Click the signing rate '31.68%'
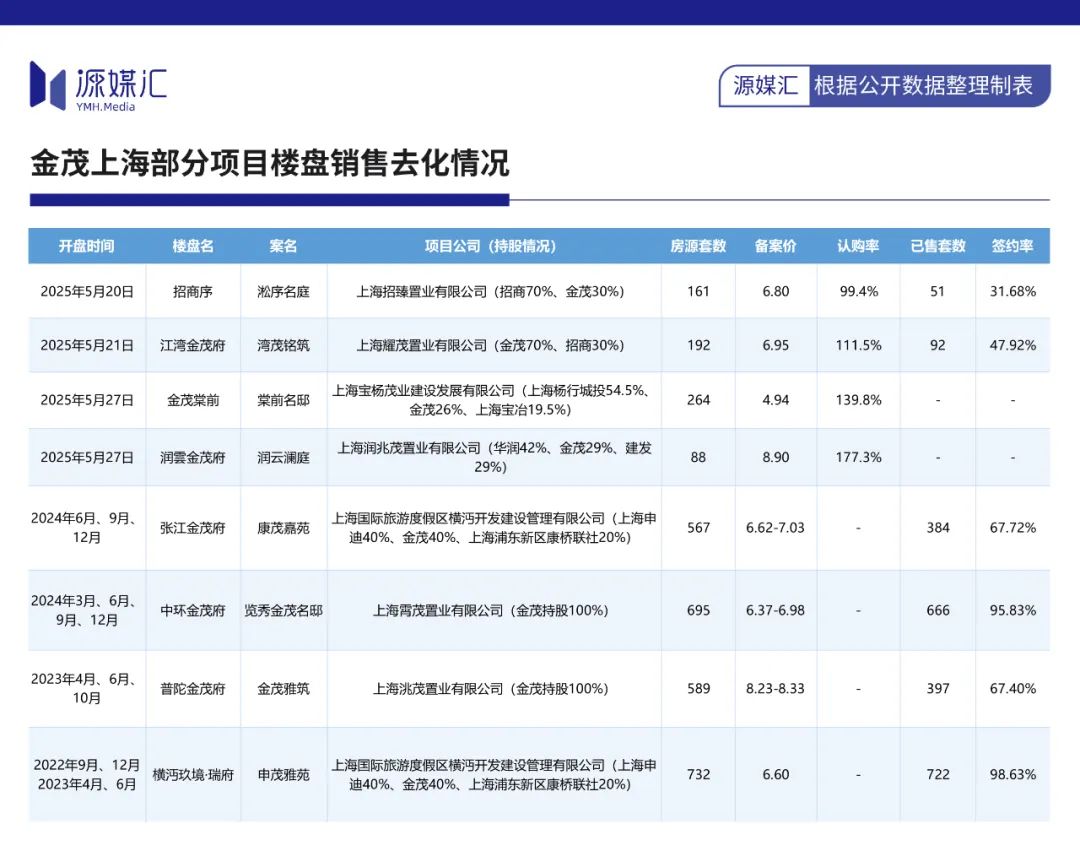 (x=1012, y=291)
